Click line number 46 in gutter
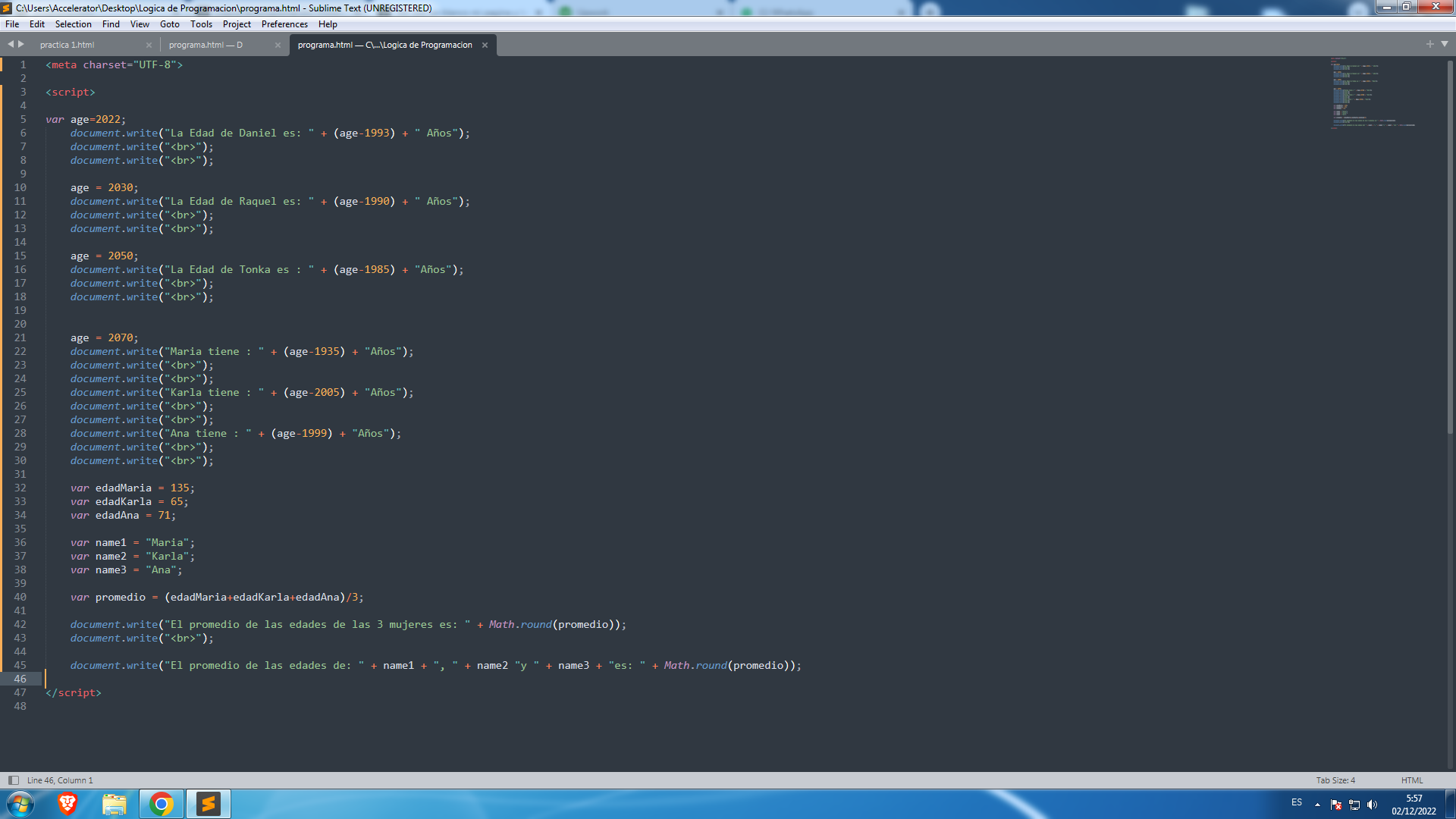Viewport: 1456px width, 819px height. click(20, 679)
